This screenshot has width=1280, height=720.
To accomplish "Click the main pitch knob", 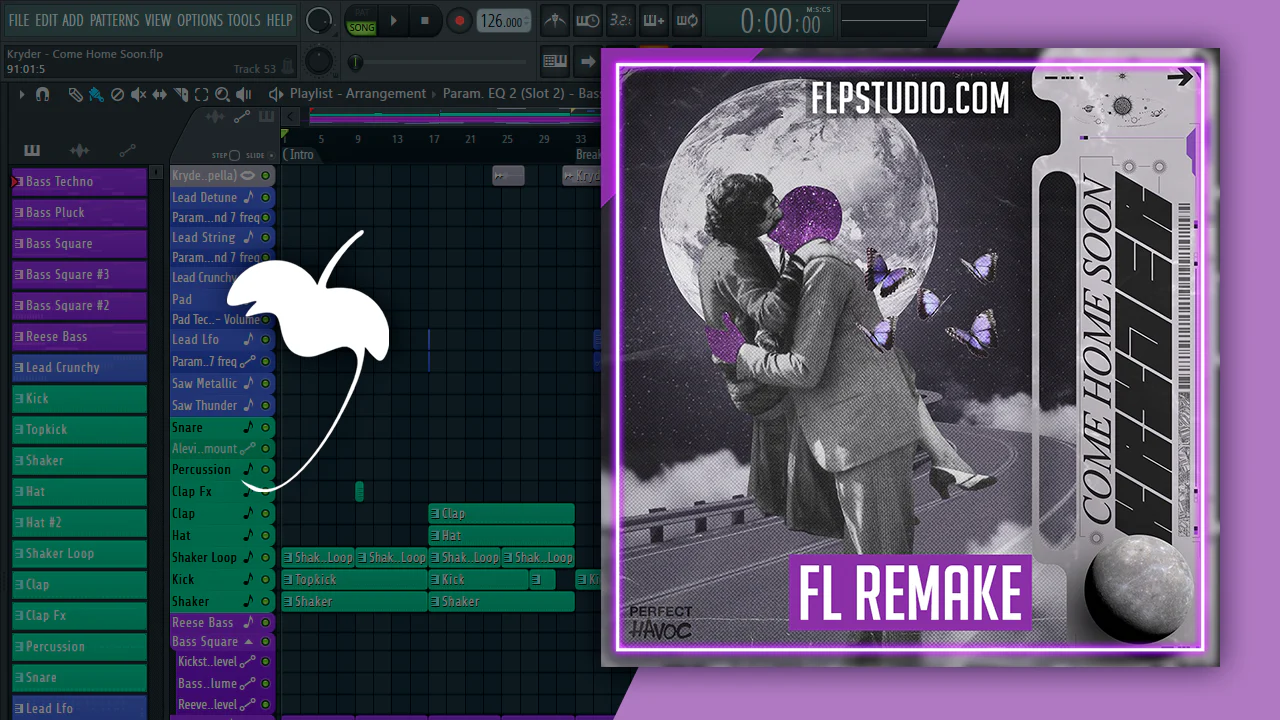I will (x=320, y=61).
